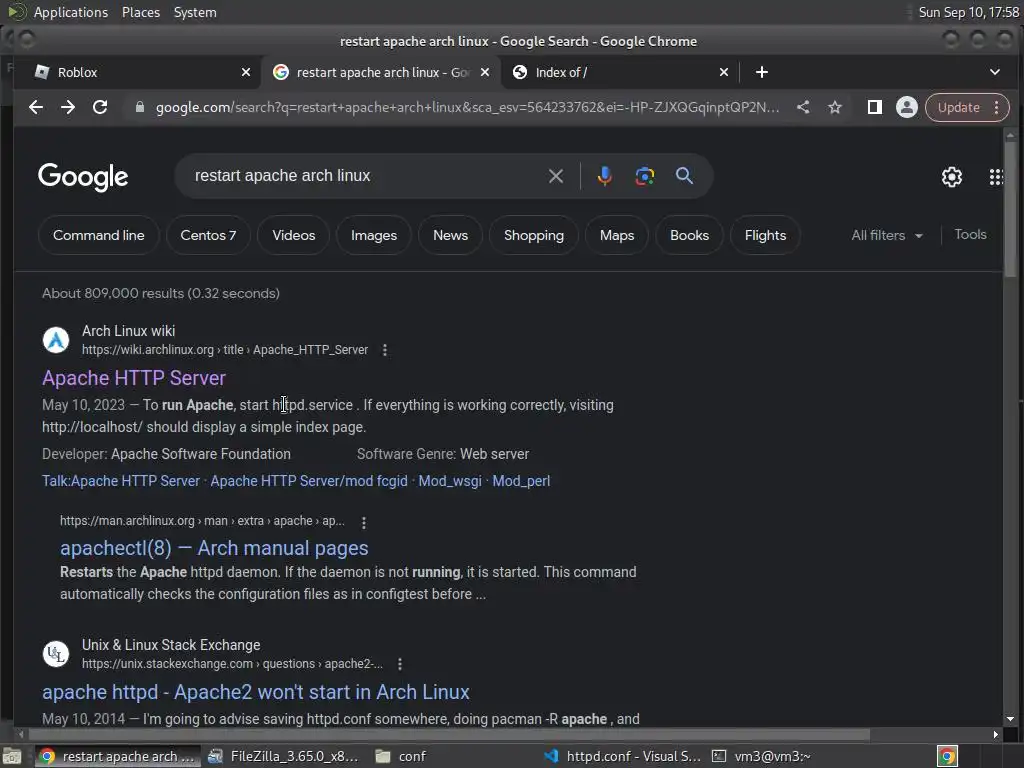Screen dimensions: 1024x768
Task: Open Google quick settings gear
Action: tap(952, 176)
